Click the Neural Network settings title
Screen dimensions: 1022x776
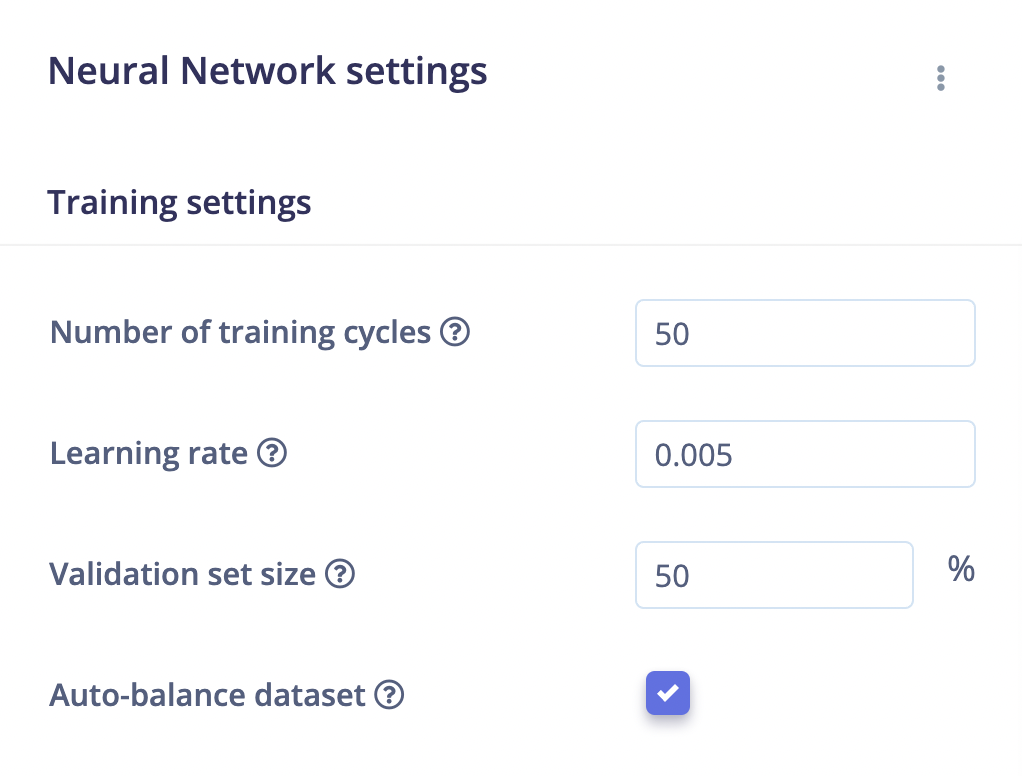click(267, 71)
